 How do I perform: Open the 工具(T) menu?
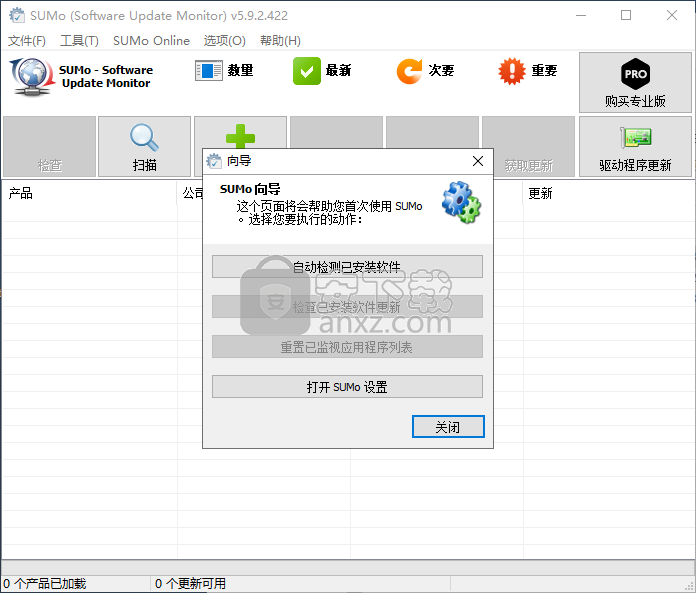79,40
